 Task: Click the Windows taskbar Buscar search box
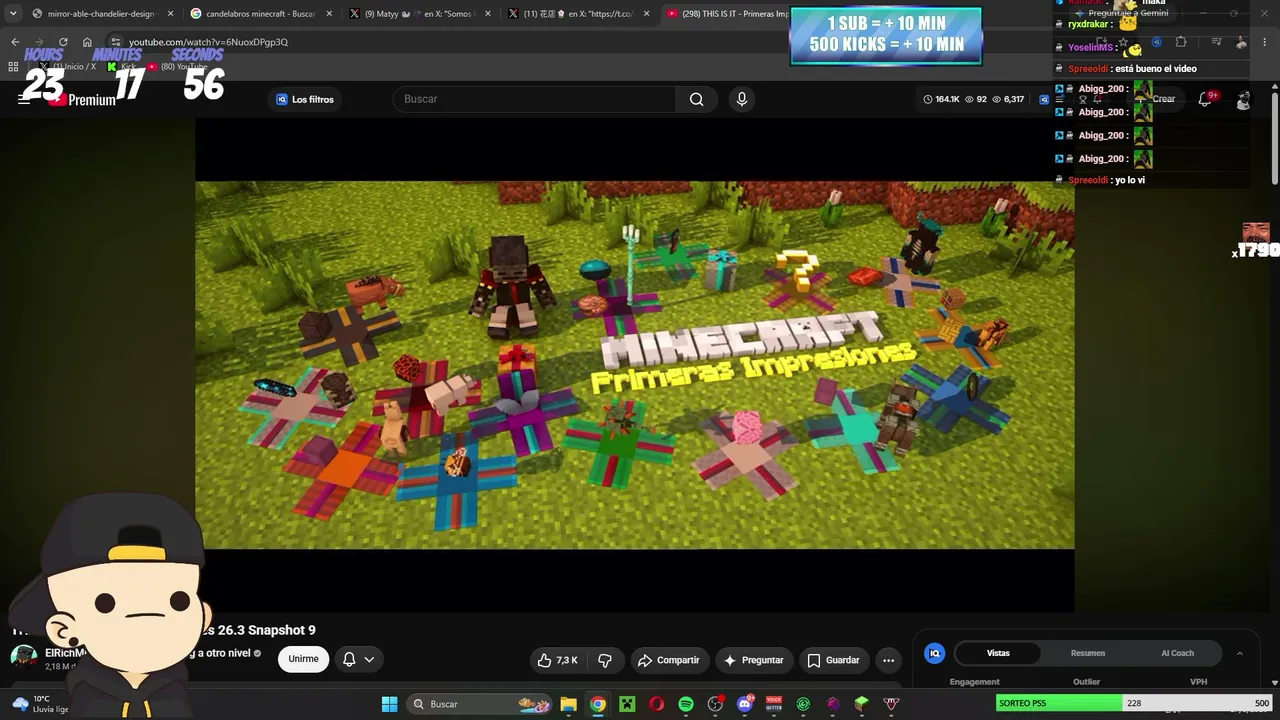coord(481,704)
